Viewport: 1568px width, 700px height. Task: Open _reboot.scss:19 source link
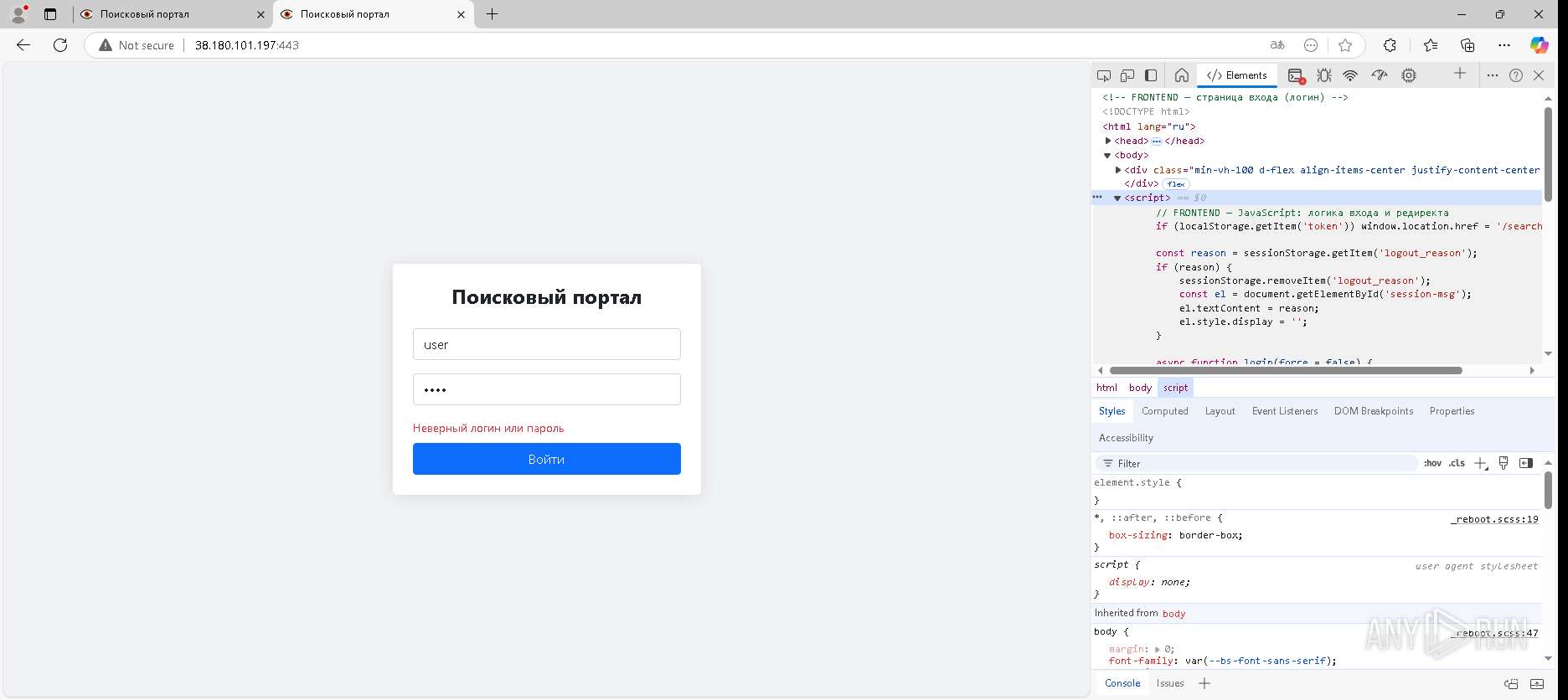pyautogui.click(x=1494, y=519)
